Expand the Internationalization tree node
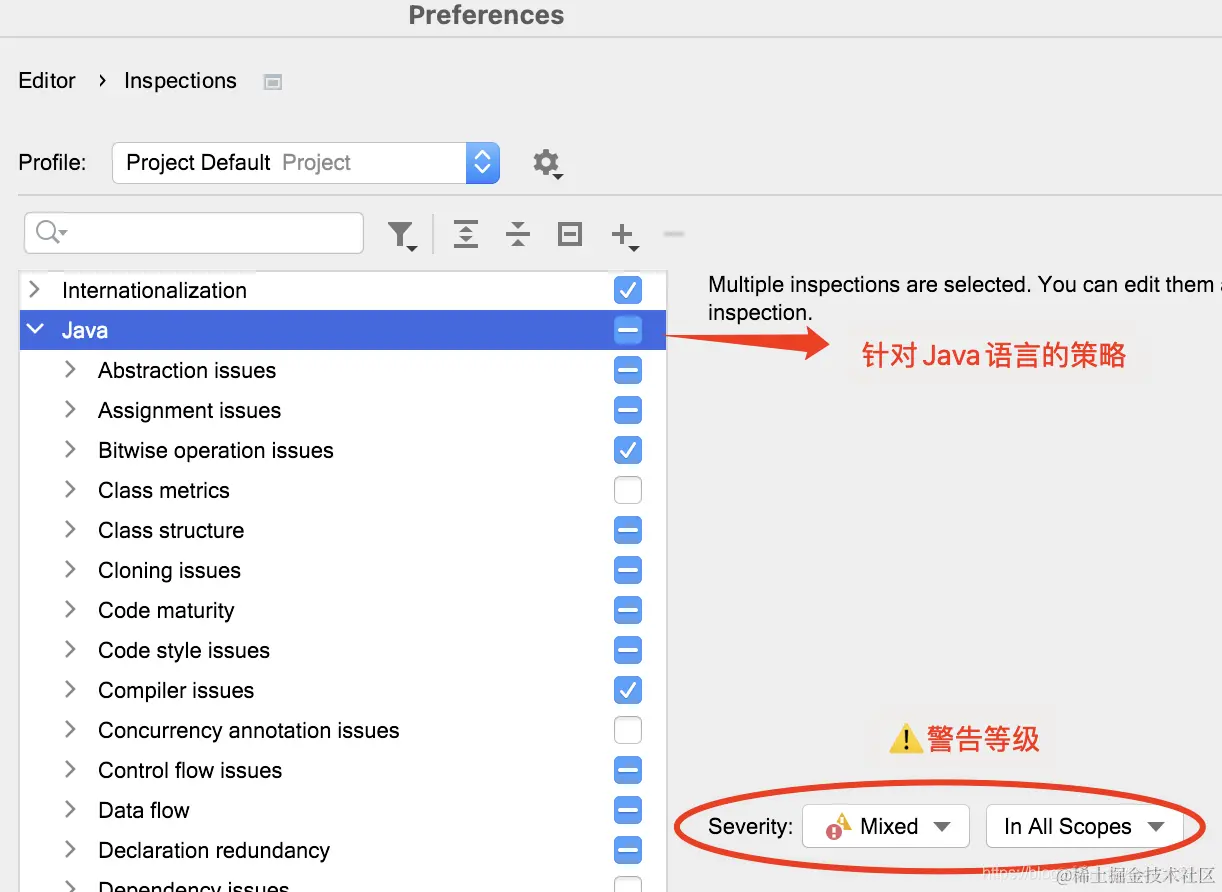Screen dimensions: 1222x892 (35, 290)
